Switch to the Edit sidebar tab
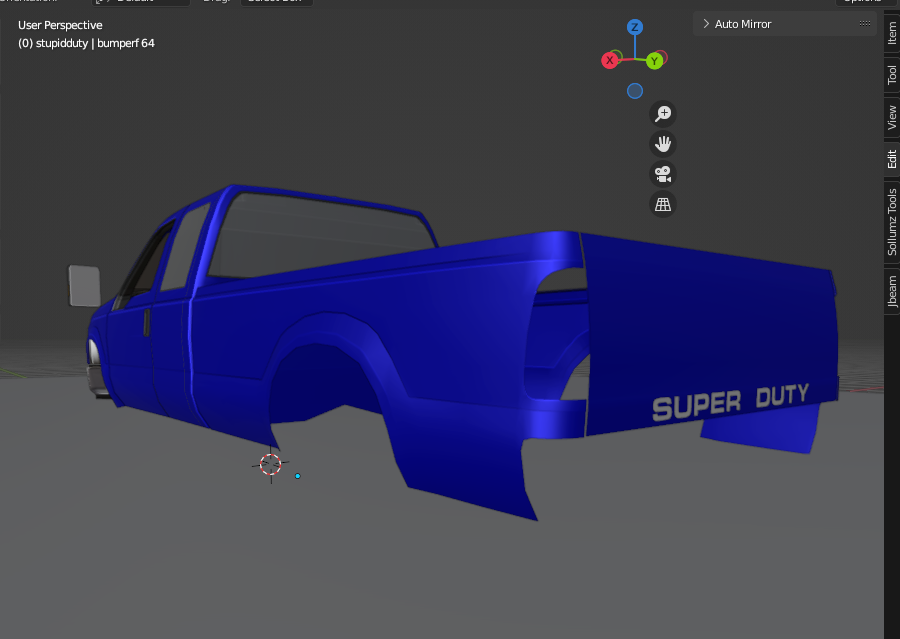This screenshot has width=900, height=639. point(891,159)
